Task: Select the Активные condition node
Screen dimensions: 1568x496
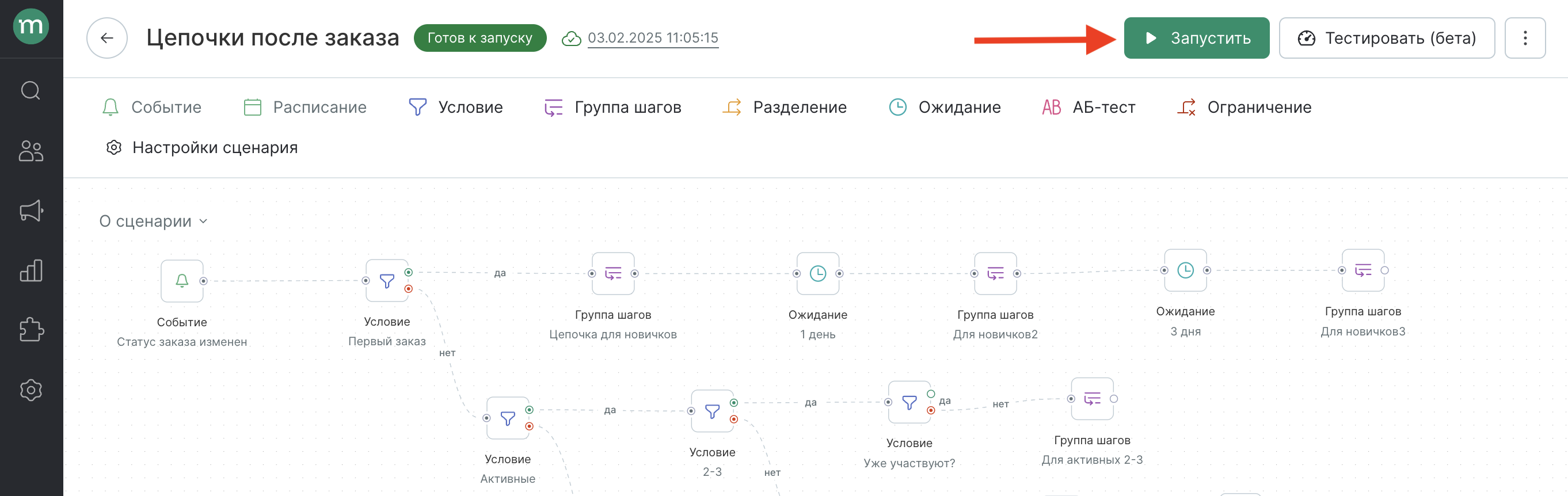Action: (x=508, y=418)
